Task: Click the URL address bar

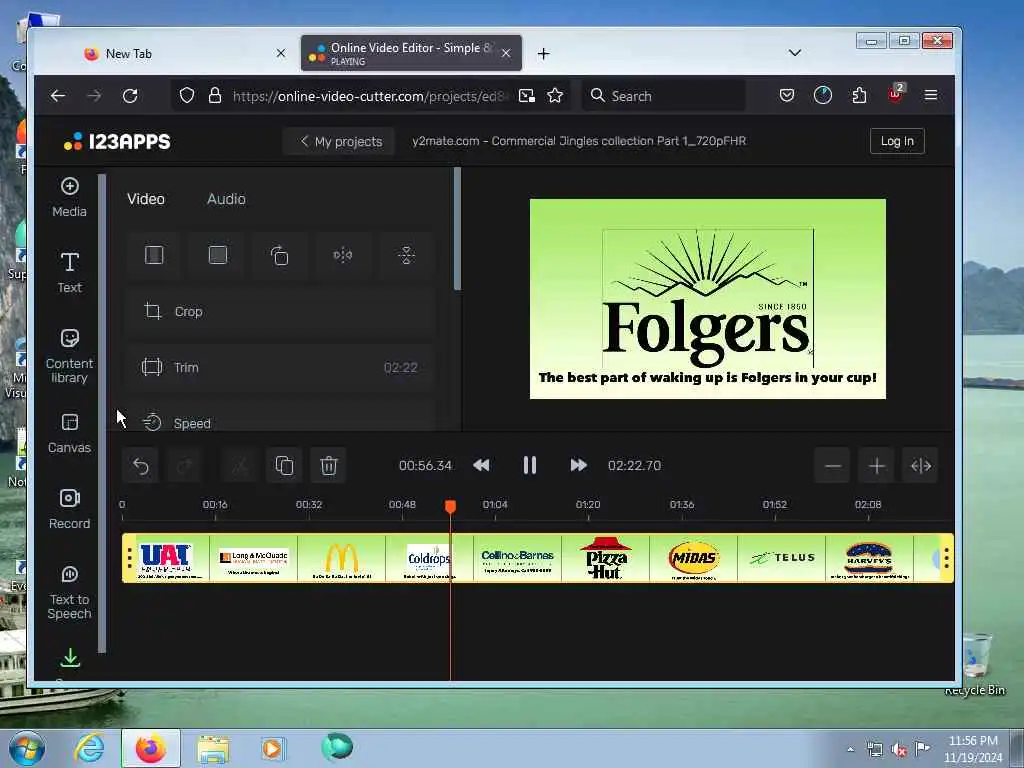Action: [369, 96]
